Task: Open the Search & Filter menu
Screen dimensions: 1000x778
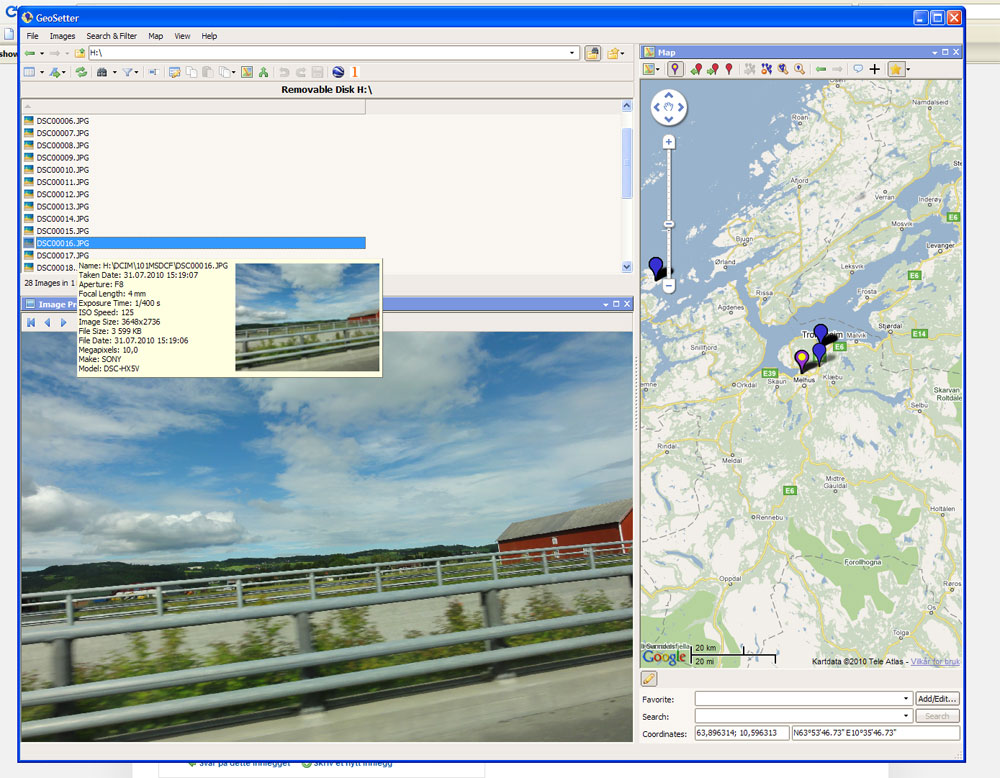Action: [x=112, y=36]
